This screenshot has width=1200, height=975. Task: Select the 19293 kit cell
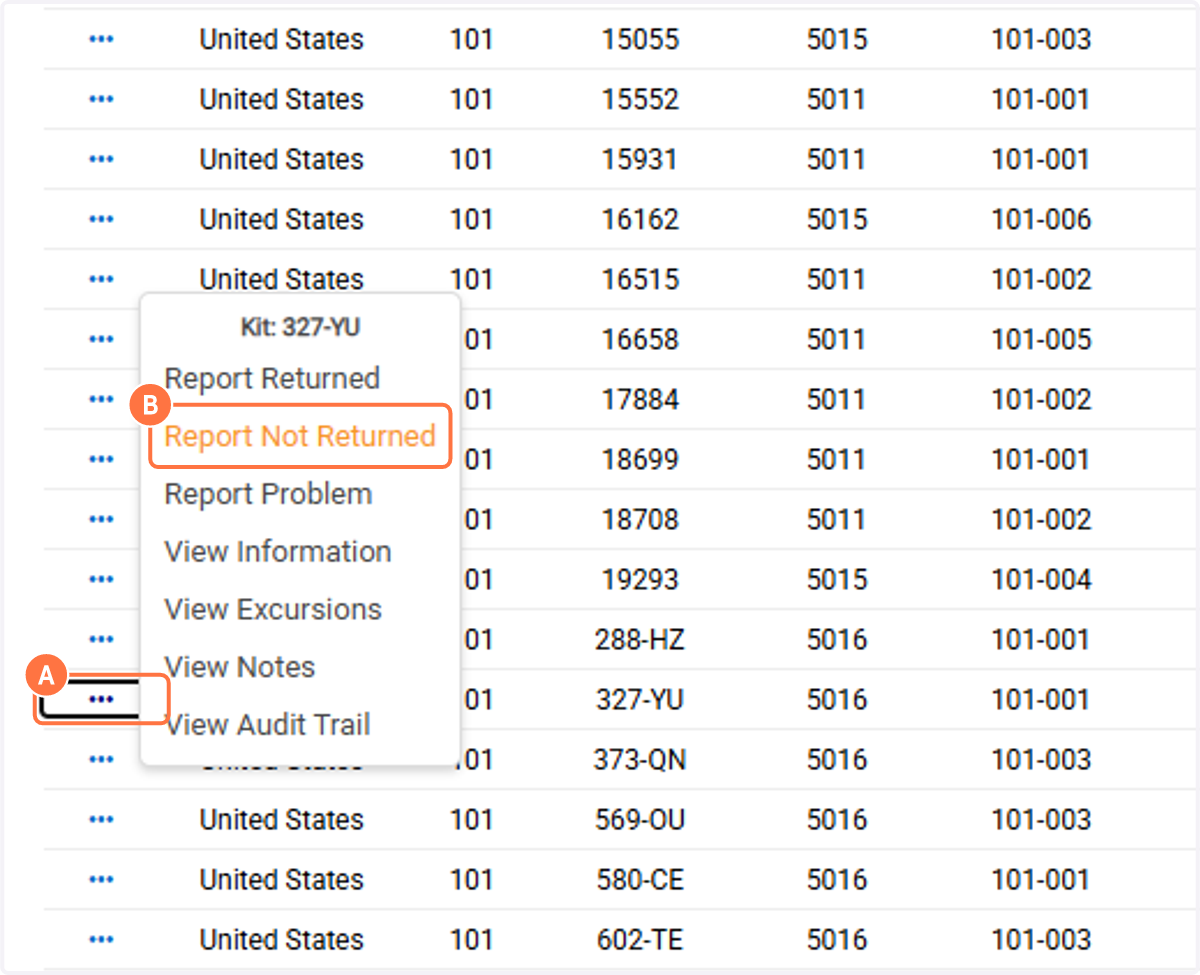click(640, 580)
